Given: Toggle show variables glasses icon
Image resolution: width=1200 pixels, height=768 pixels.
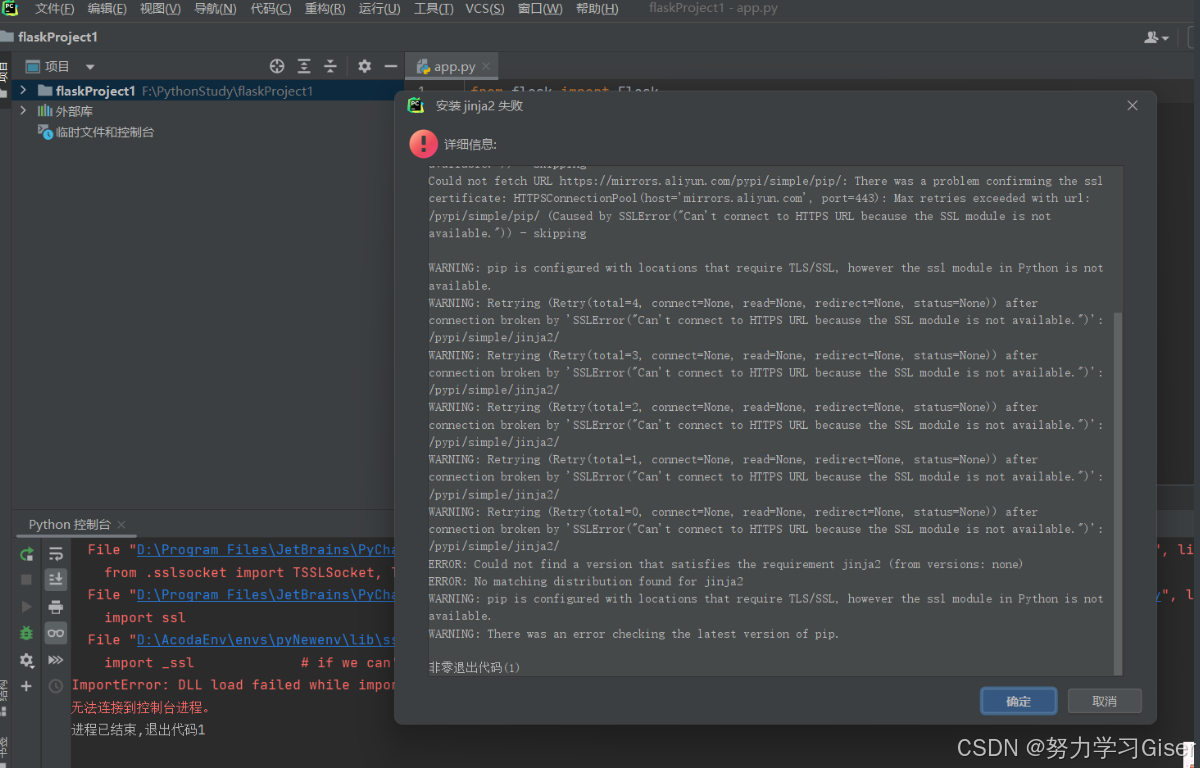Looking at the screenshot, I should click(x=56, y=633).
